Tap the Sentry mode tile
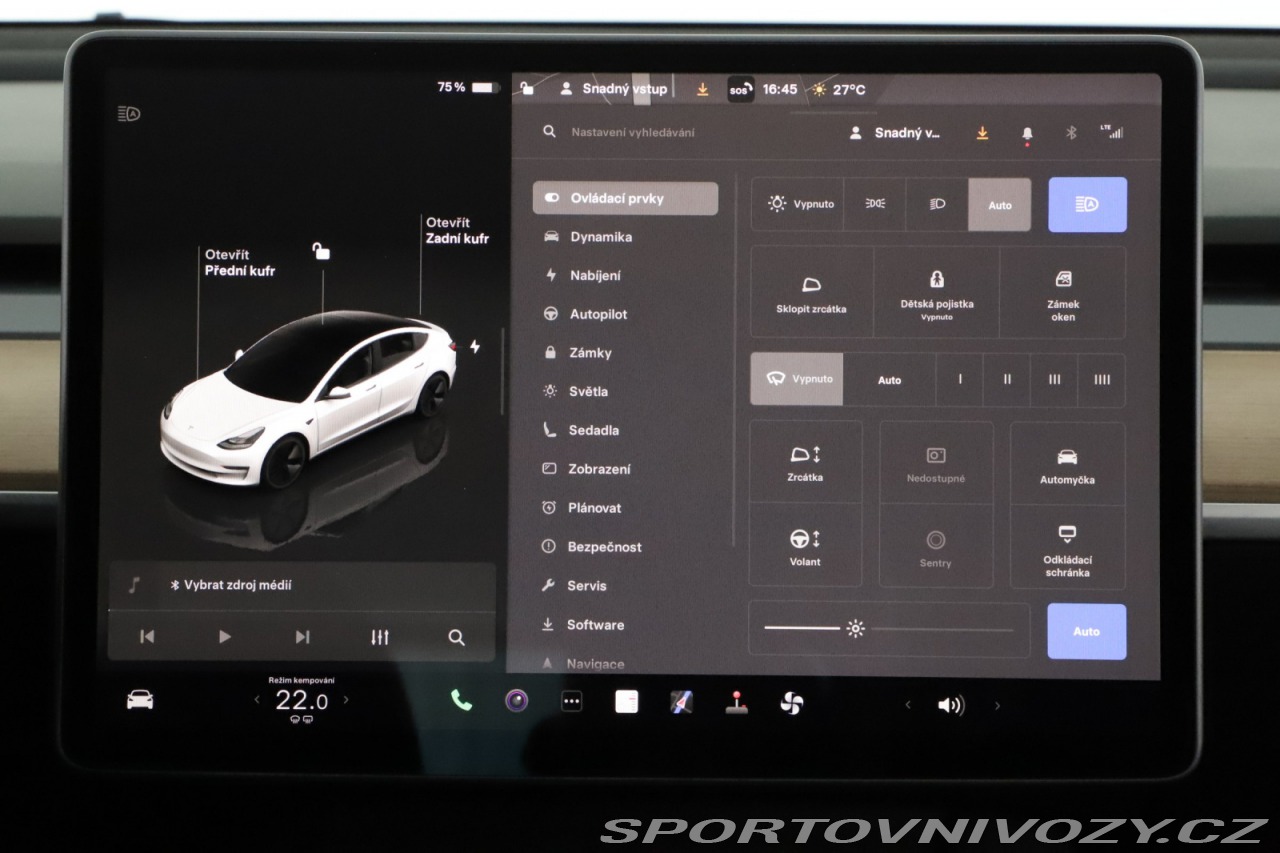Screen dimensions: 1280x853 936,548
